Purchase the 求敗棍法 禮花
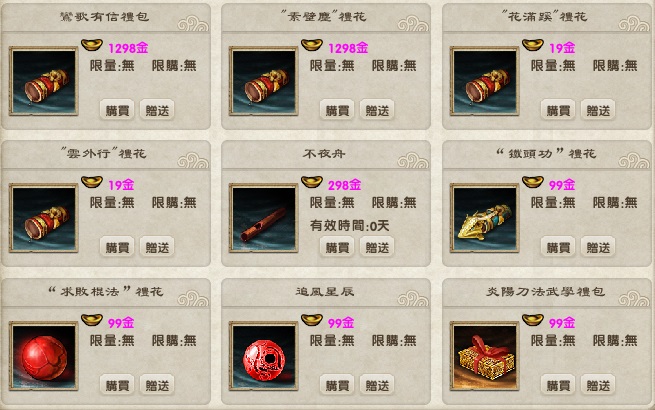 click(117, 385)
